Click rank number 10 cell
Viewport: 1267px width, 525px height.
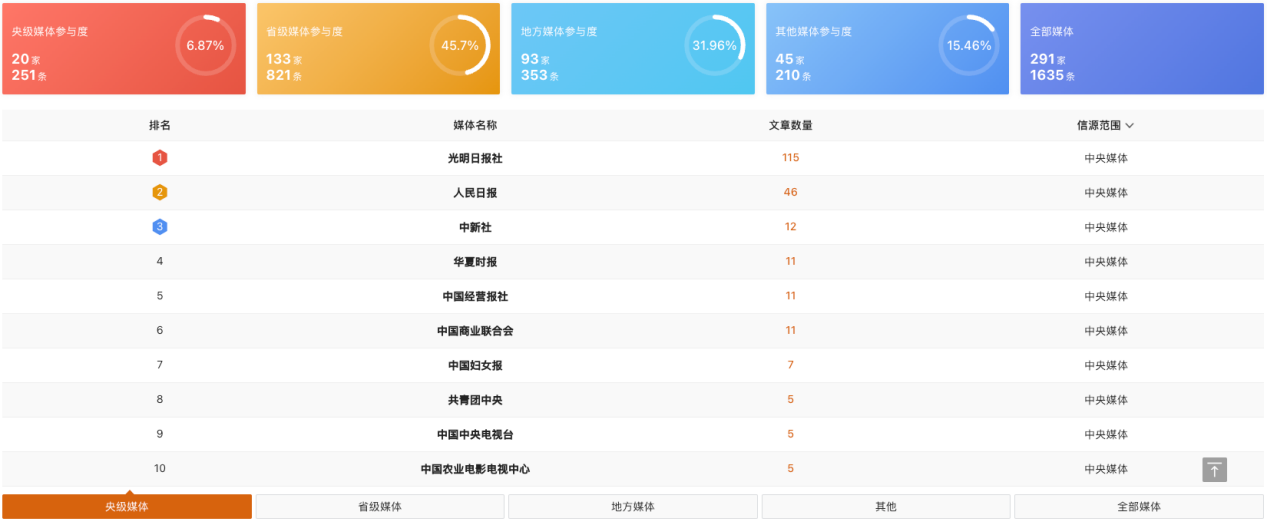160,468
